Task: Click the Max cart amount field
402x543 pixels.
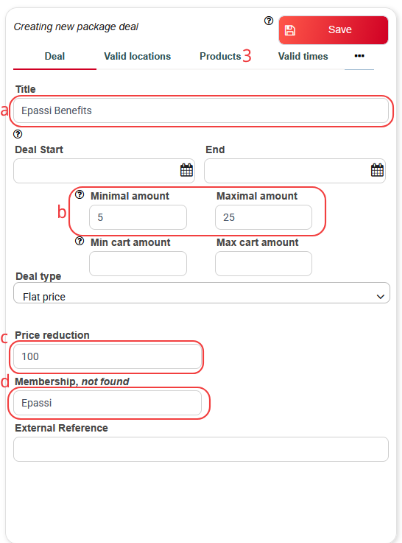Action: pos(263,264)
